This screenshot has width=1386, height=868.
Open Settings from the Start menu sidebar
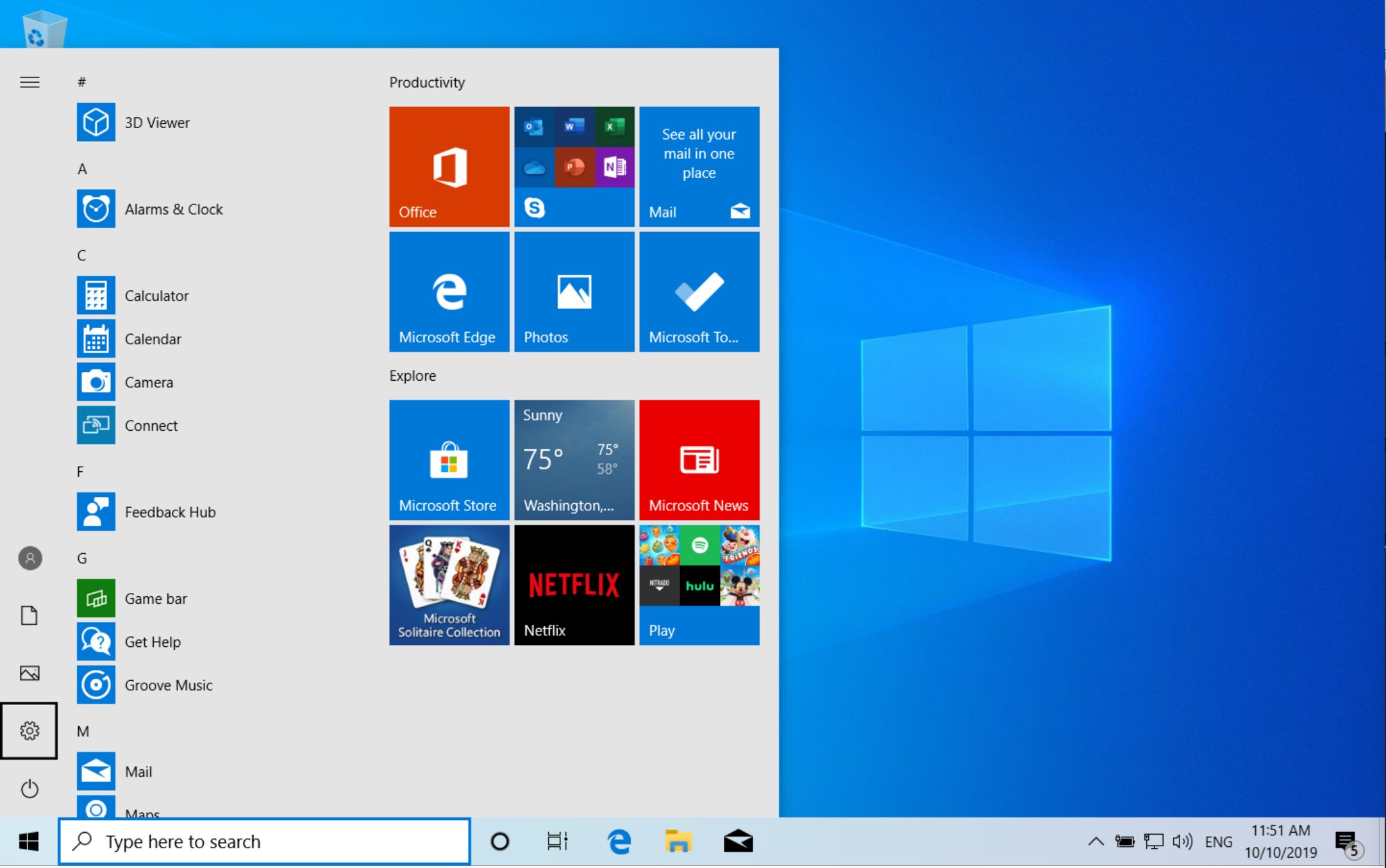pos(29,731)
